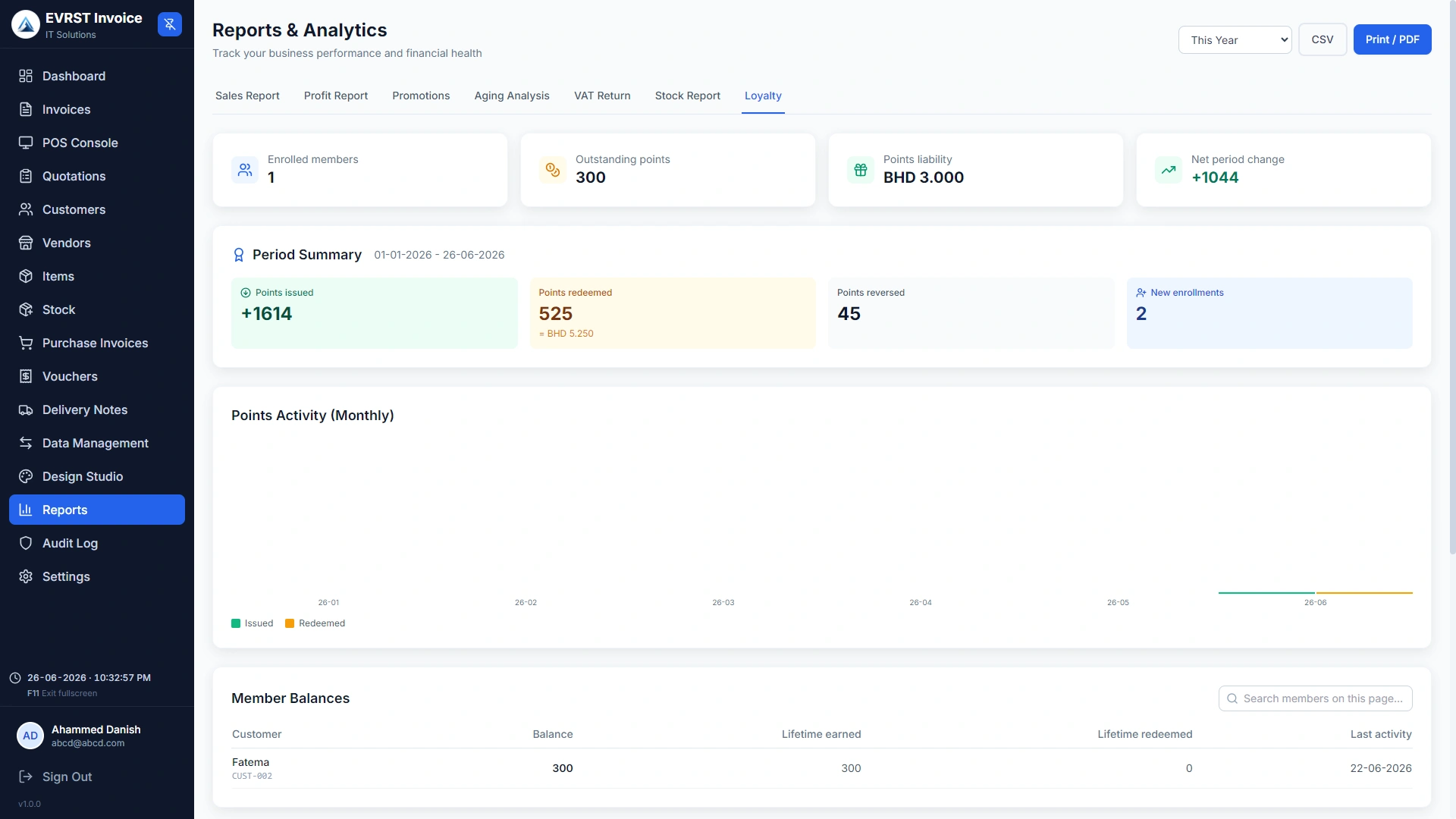Image resolution: width=1456 pixels, height=819 pixels.
Task: Toggle the Issued legend swatch
Action: pyautogui.click(x=236, y=623)
